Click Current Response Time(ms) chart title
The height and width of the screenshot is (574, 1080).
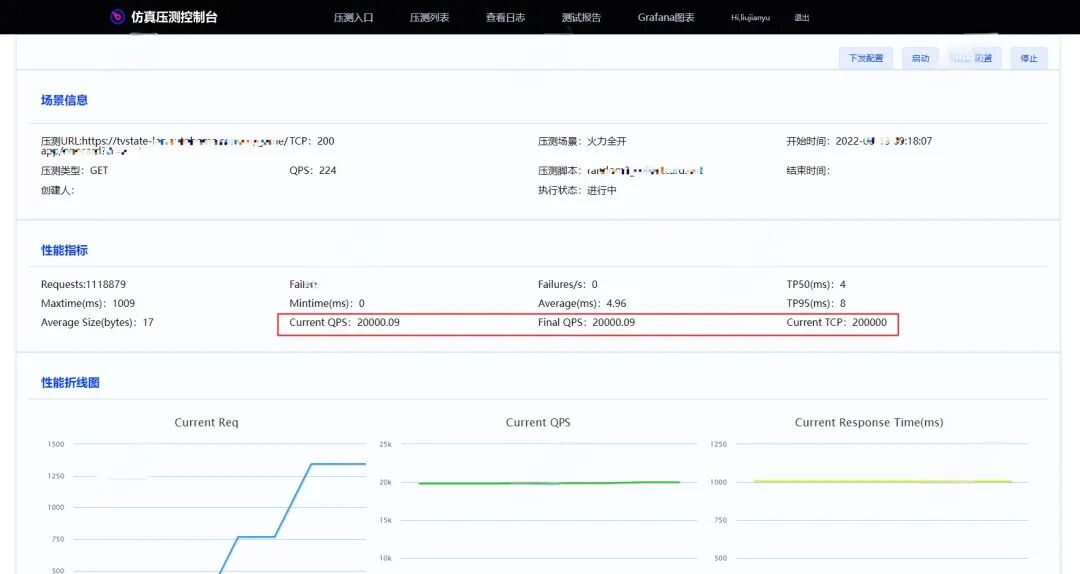[x=869, y=422]
